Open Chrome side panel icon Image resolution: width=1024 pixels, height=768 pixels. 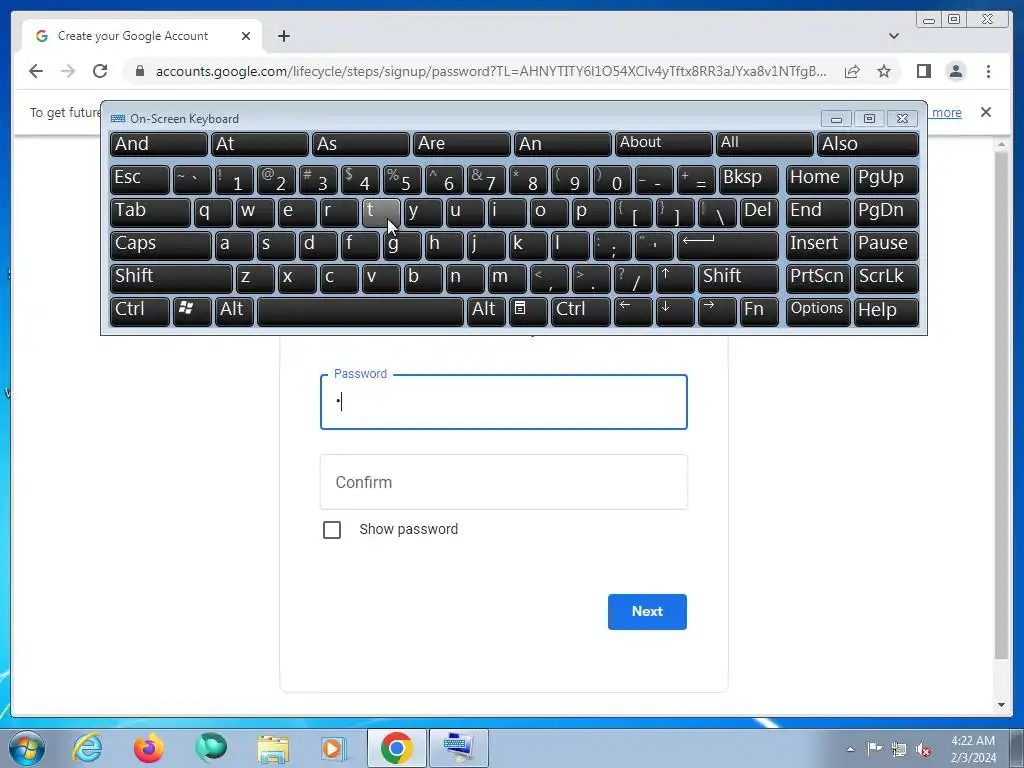click(x=923, y=71)
